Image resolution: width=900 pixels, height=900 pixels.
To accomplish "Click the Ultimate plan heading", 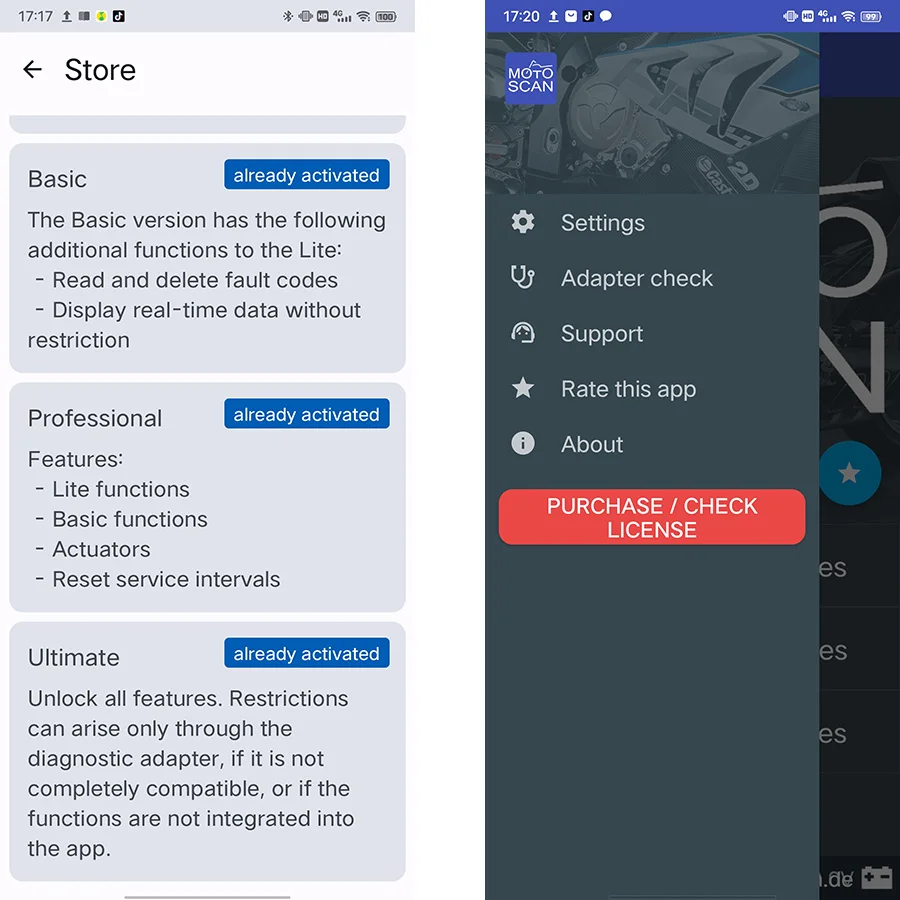I will (74, 658).
